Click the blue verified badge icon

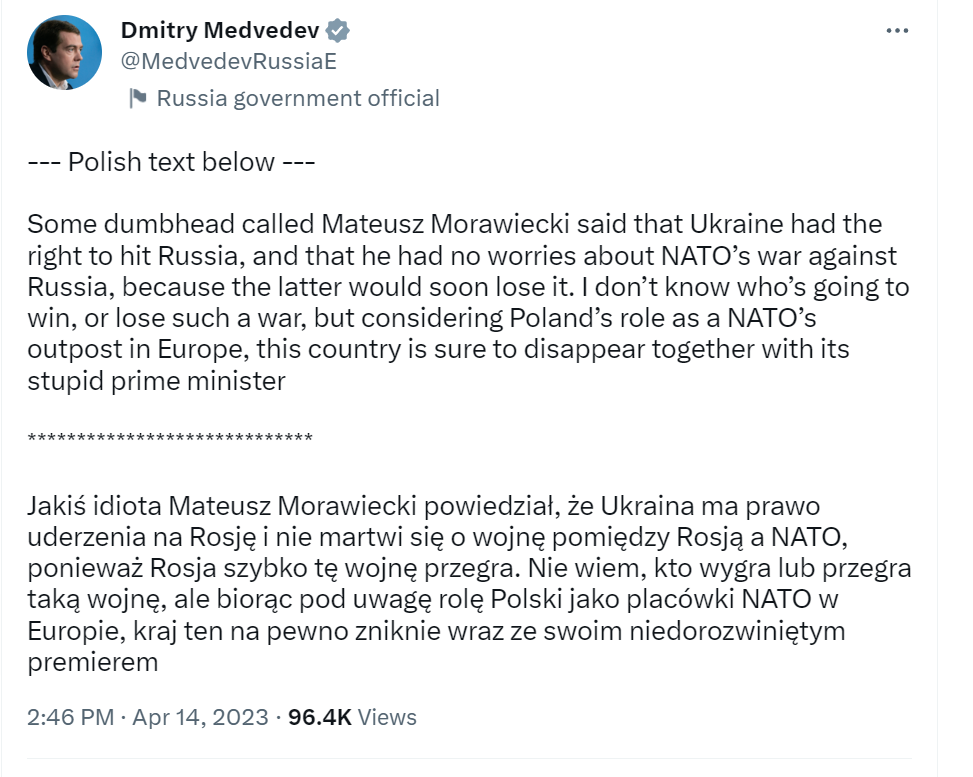tap(339, 31)
